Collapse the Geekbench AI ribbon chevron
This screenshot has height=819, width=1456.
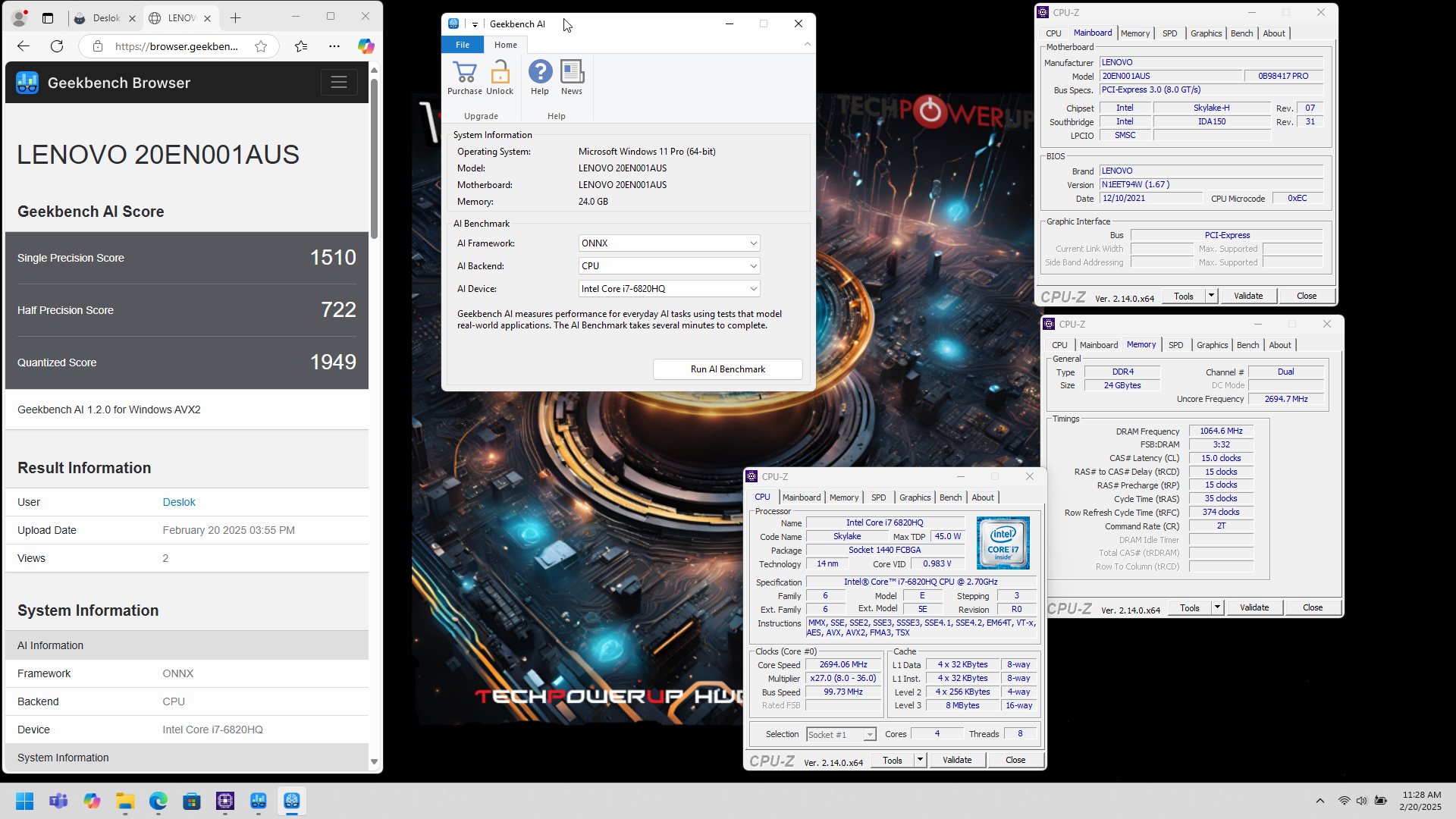tap(807, 44)
